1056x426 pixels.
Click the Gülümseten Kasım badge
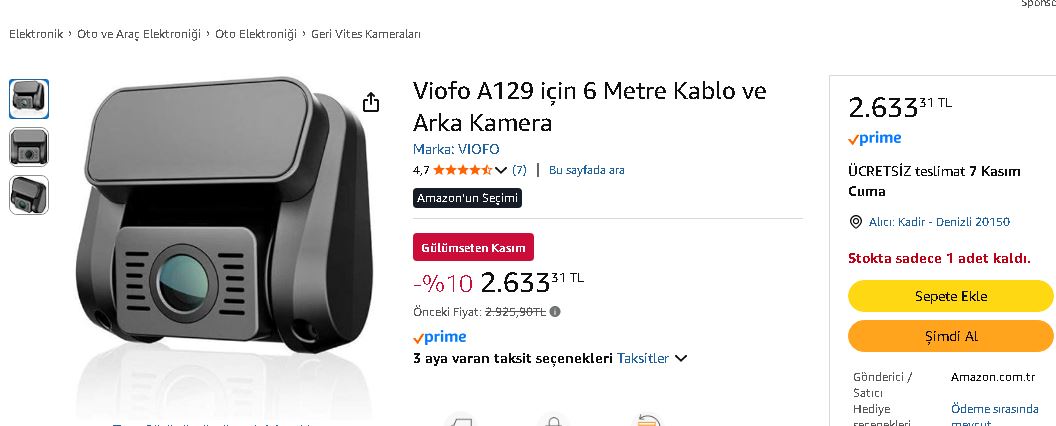[473, 248]
